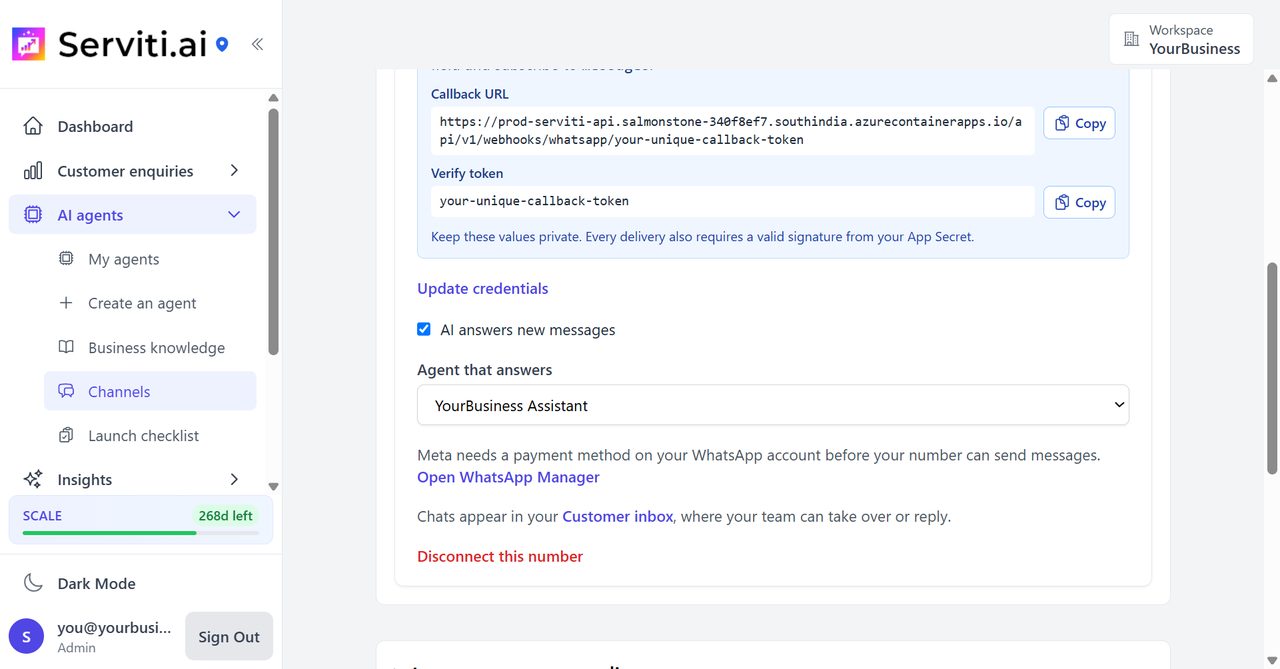Expand the Customer enquiries submenu chevron
The image size is (1280, 669).
[x=234, y=171]
